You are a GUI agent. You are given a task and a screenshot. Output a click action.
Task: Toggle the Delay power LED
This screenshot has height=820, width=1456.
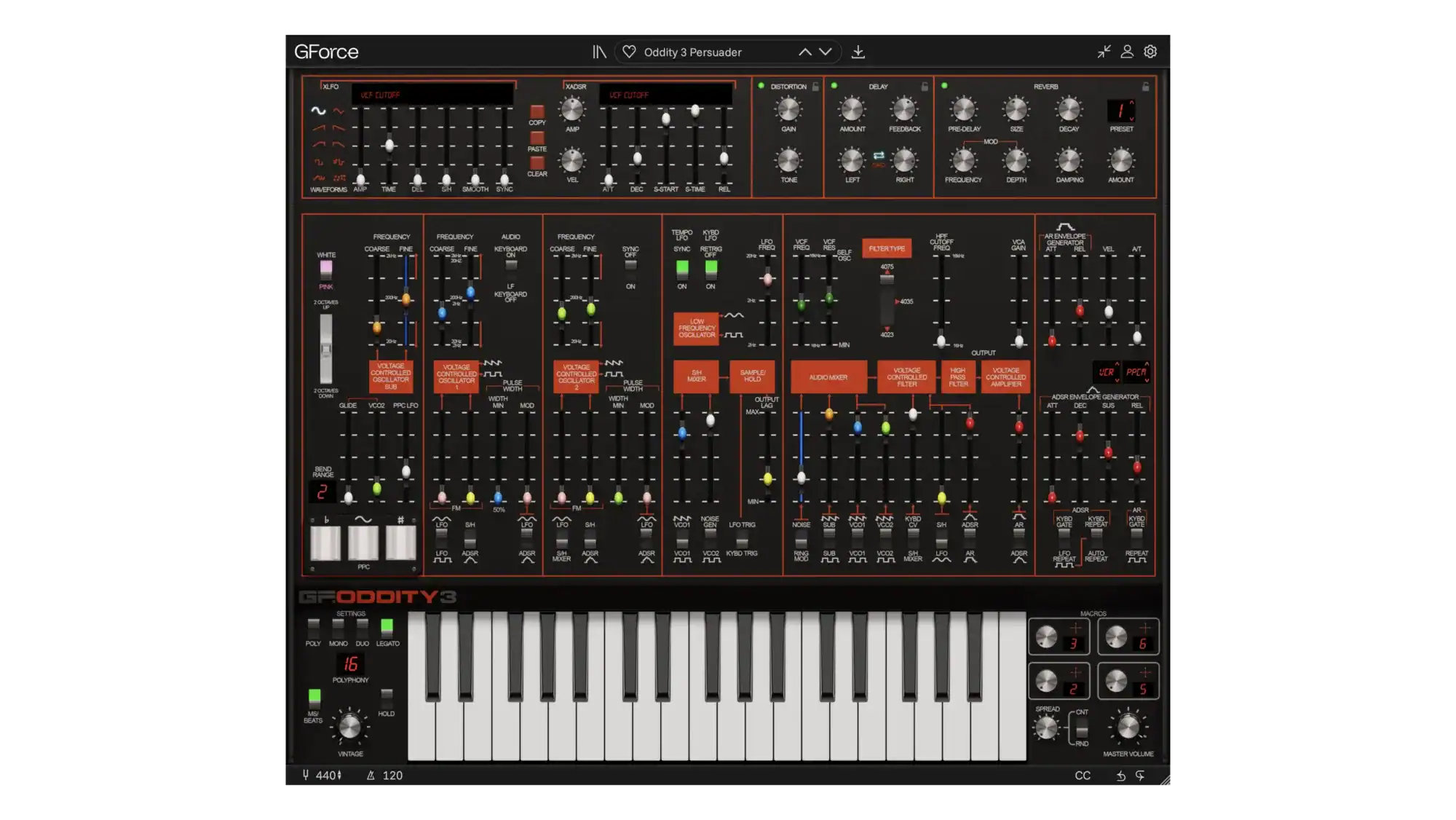[834, 86]
